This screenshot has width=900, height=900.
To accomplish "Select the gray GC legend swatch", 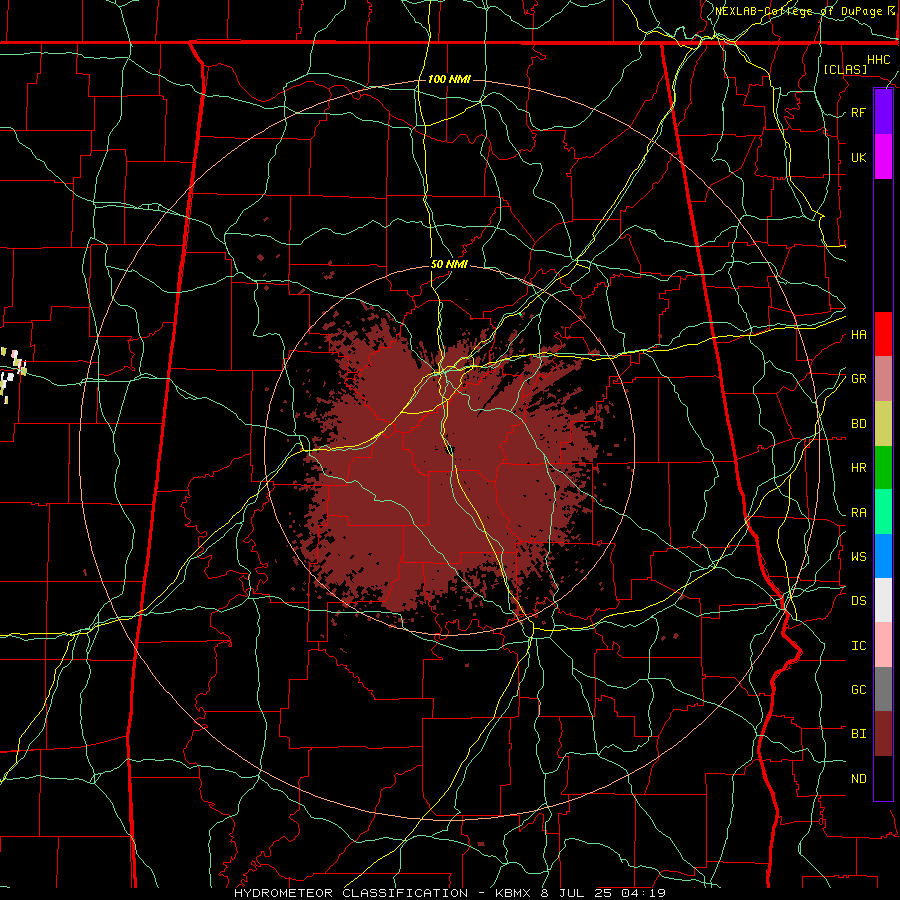I will (883, 689).
